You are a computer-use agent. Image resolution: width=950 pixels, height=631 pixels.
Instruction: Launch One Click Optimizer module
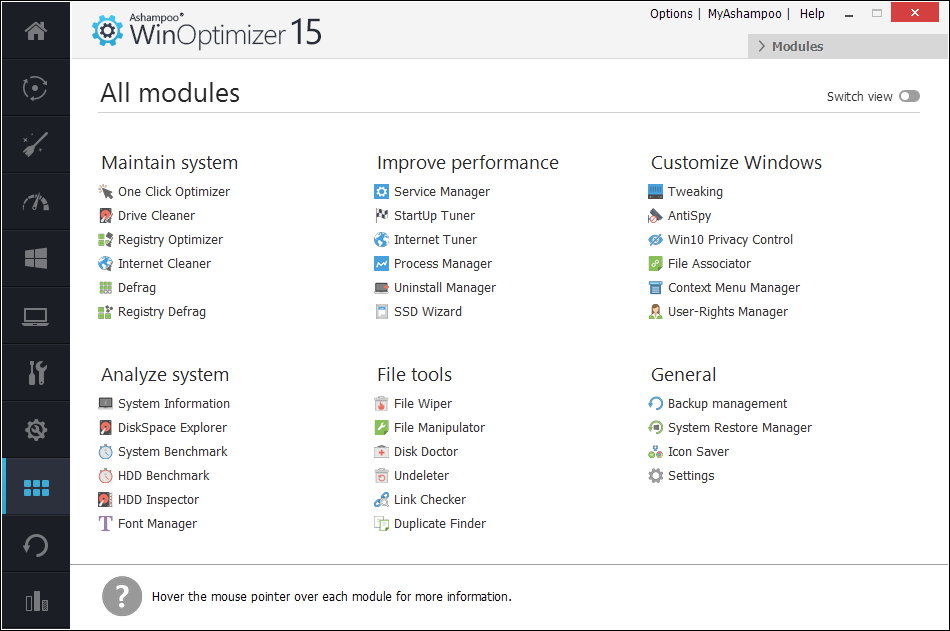(173, 192)
